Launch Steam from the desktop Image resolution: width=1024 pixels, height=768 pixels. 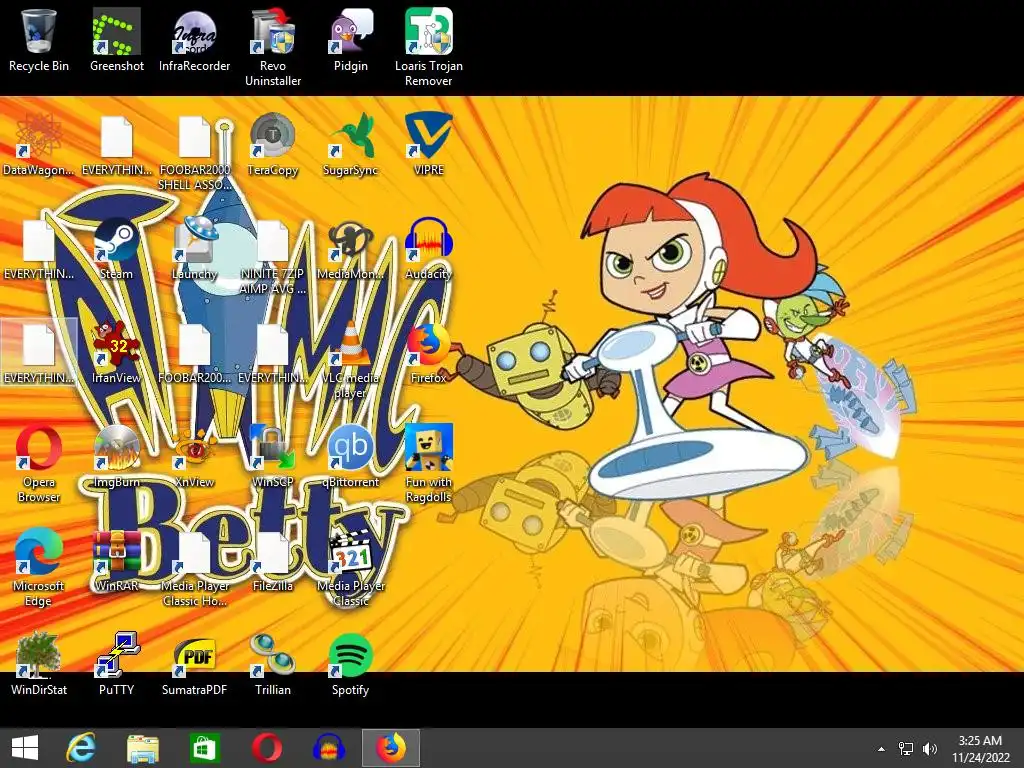tap(116, 248)
